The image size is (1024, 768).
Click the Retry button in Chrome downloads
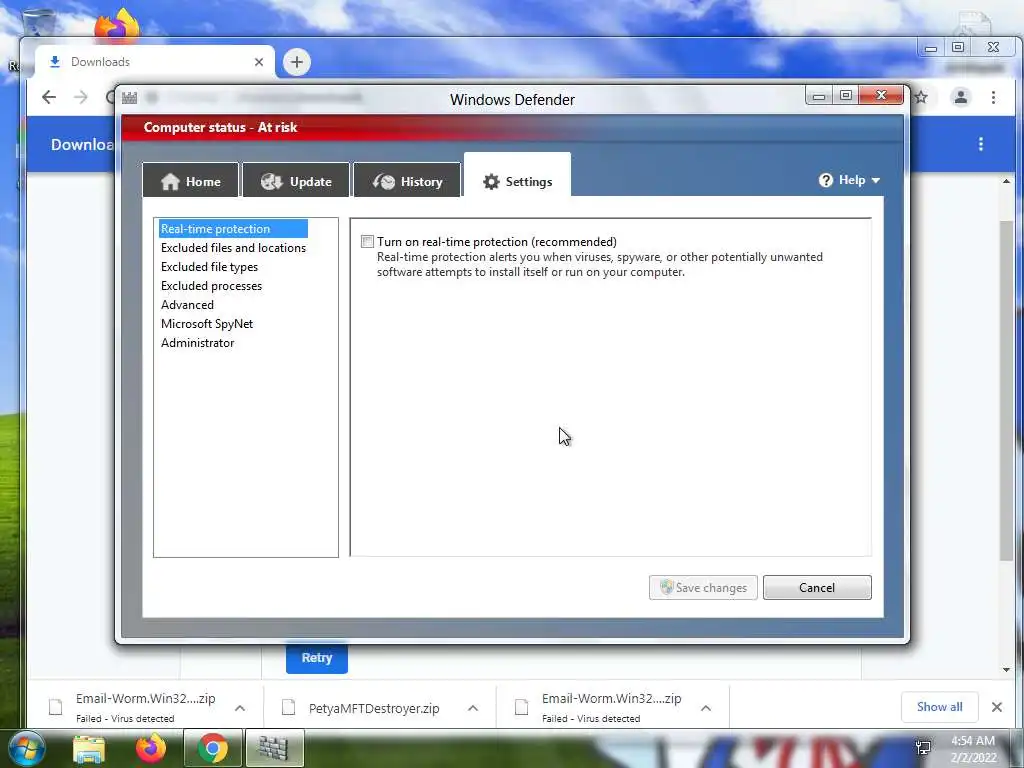coord(317,658)
